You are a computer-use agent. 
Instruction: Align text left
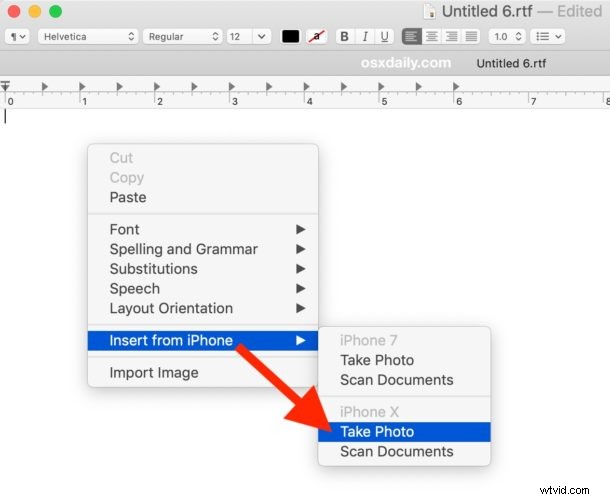pyautogui.click(x=412, y=37)
